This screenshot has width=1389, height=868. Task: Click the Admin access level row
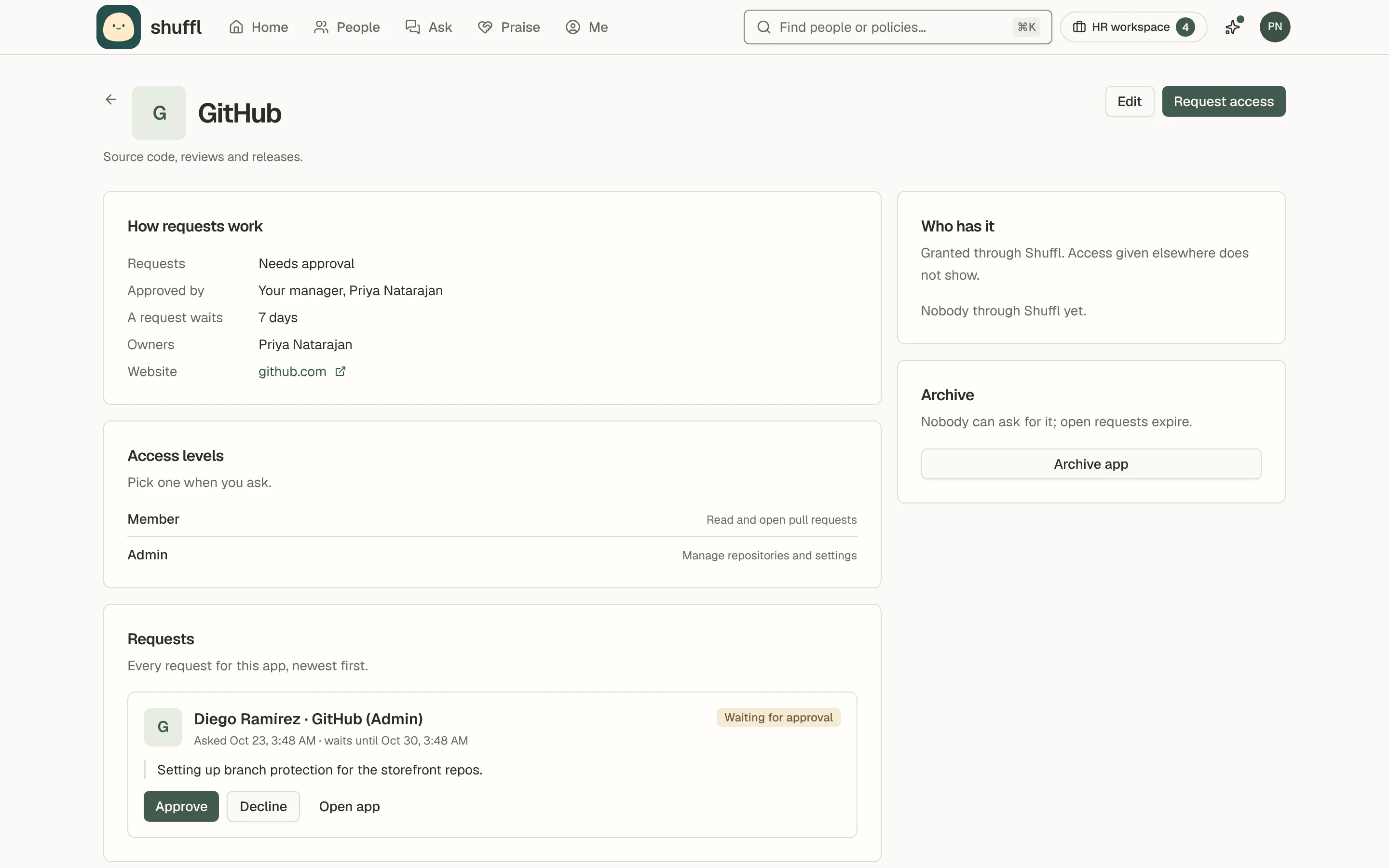click(x=492, y=555)
